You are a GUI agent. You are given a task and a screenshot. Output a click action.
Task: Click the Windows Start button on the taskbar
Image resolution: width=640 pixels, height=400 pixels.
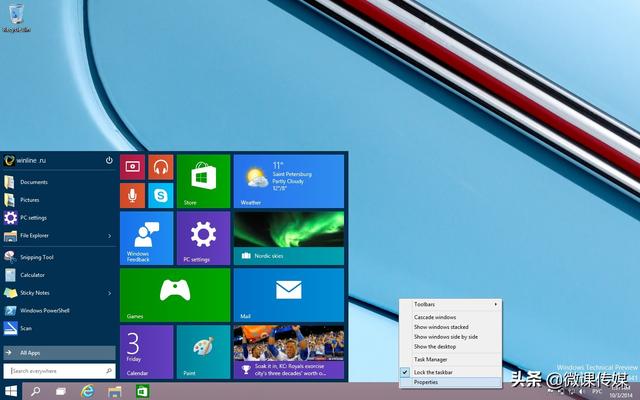(11, 392)
